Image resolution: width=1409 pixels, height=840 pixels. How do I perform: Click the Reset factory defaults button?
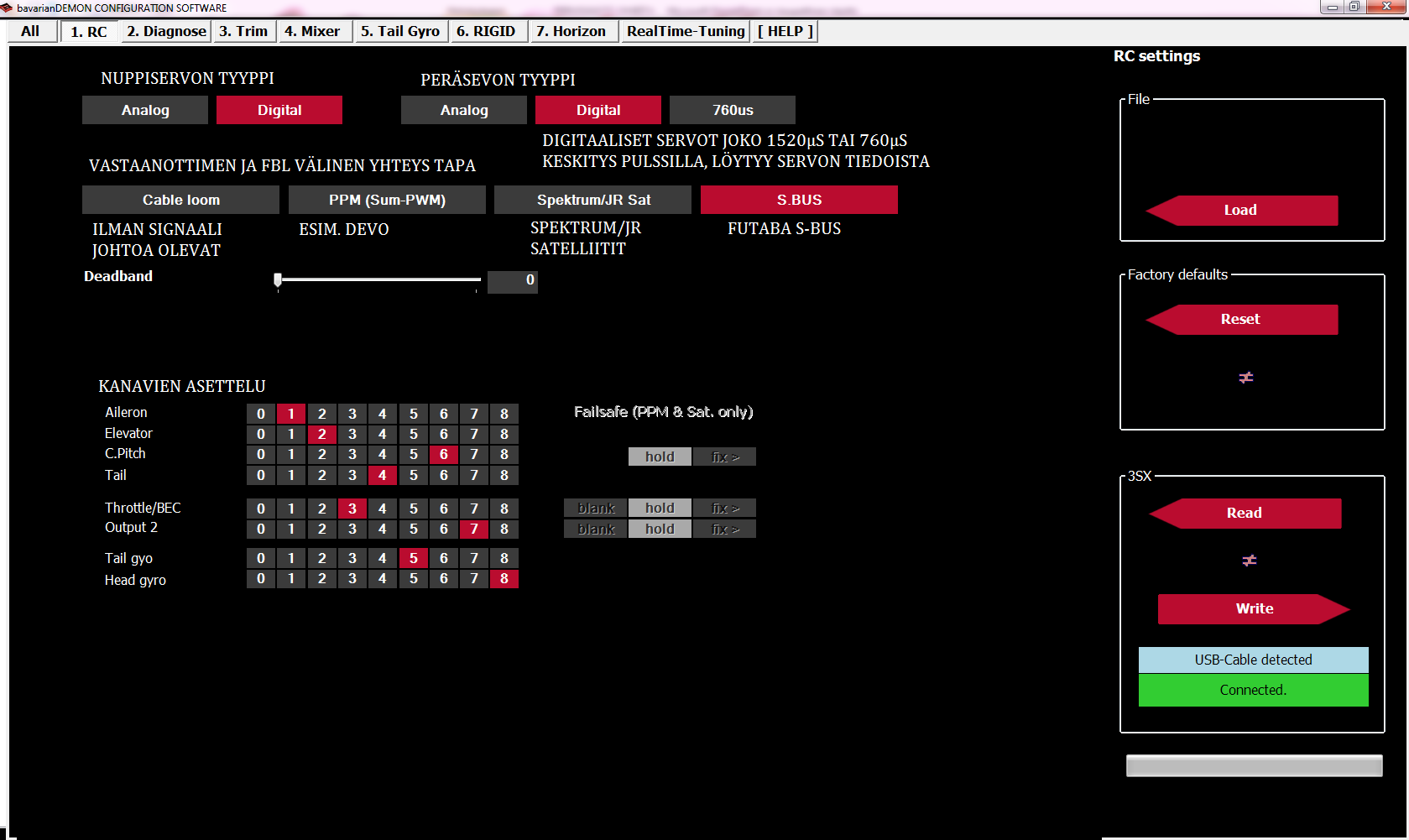(1241, 320)
